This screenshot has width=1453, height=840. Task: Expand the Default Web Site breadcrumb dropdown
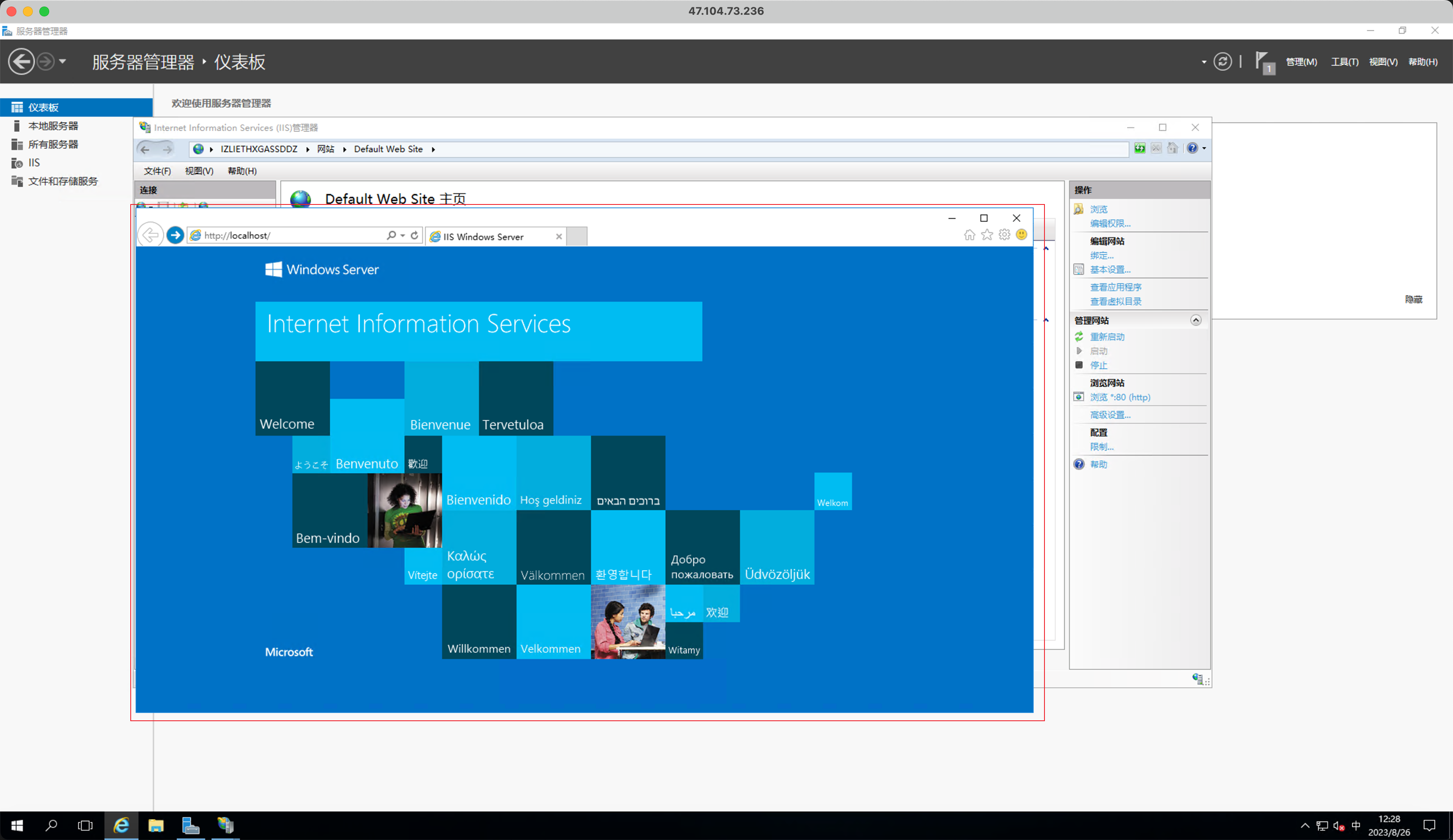pyautogui.click(x=434, y=149)
